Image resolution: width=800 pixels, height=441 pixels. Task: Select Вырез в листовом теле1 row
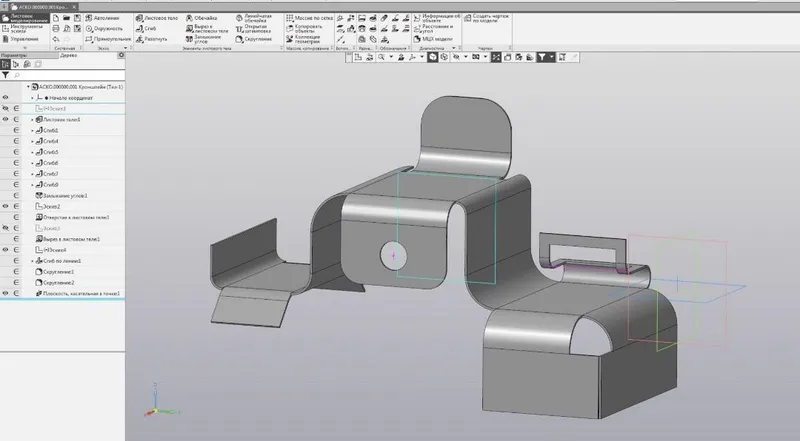tap(67, 239)
